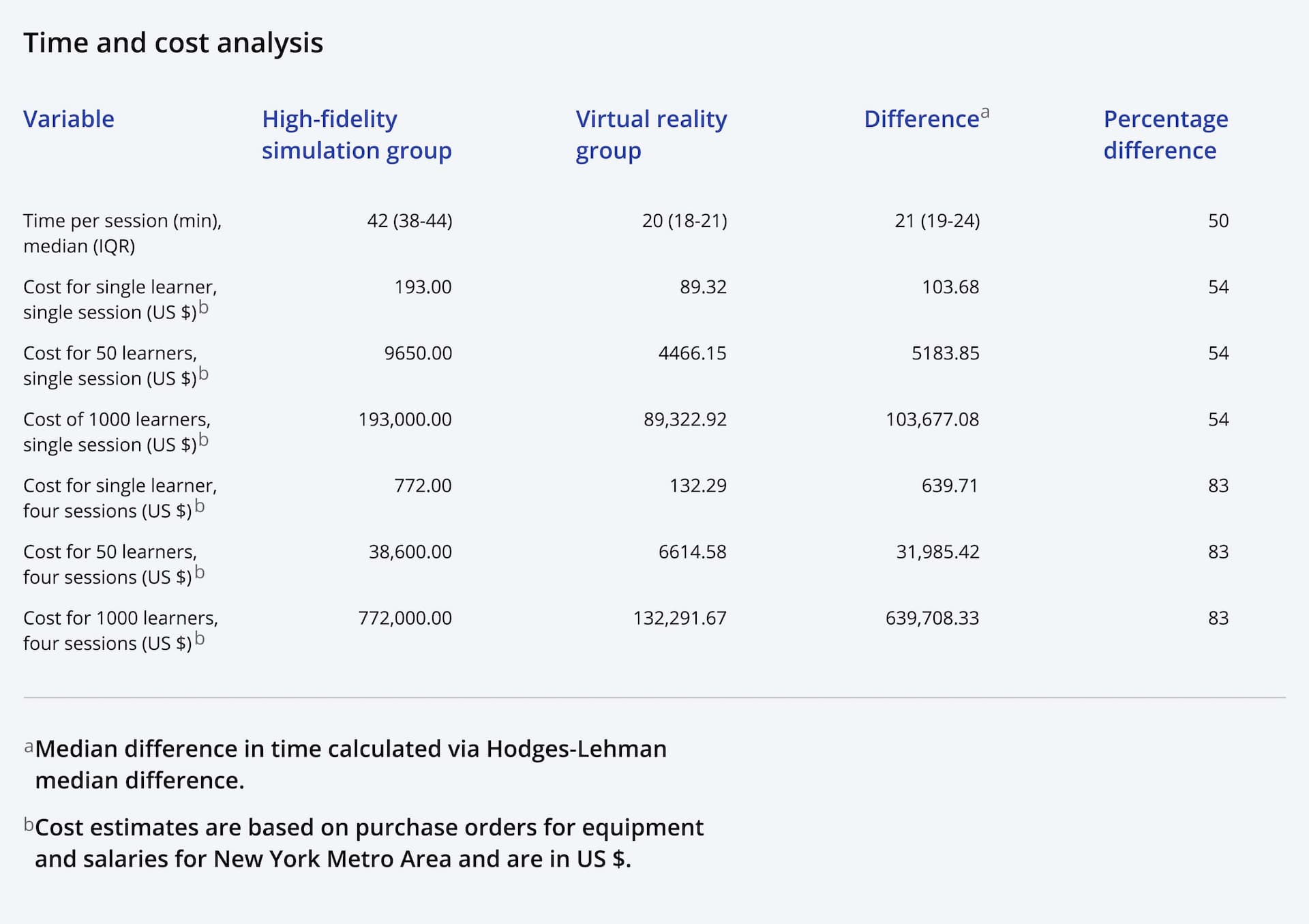Open footnote b on 50 learners four sessions
The height and width of the screenshot is (924, 1309).
point(199,572)
